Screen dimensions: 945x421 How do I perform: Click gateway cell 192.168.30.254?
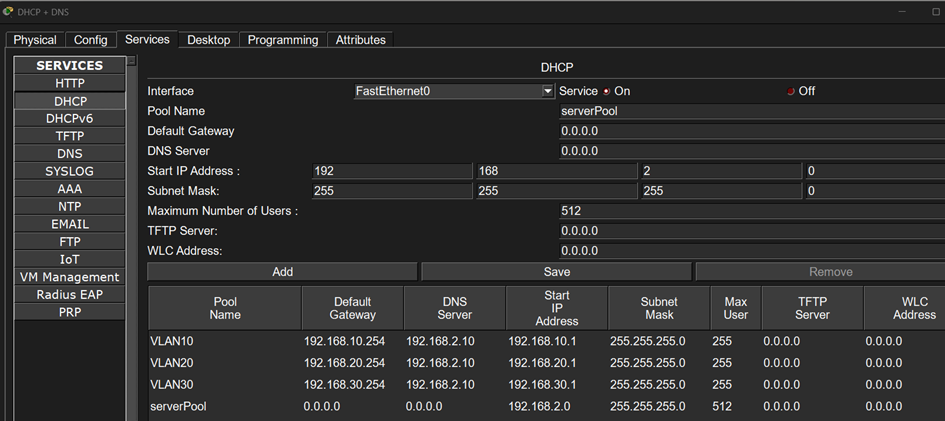click(x=344, y=385)
